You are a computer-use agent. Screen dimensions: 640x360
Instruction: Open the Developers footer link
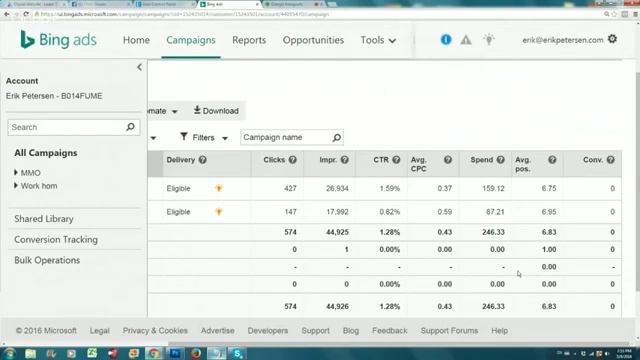pos(268,331)
